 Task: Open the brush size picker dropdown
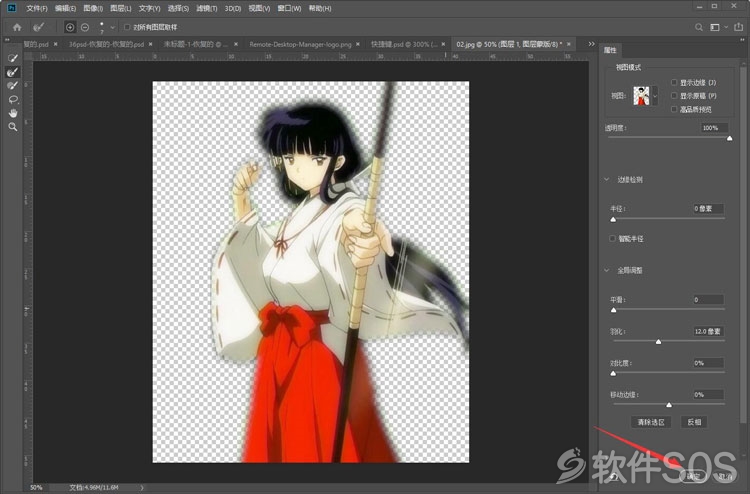pyautogui.click(x=112, y=28)
